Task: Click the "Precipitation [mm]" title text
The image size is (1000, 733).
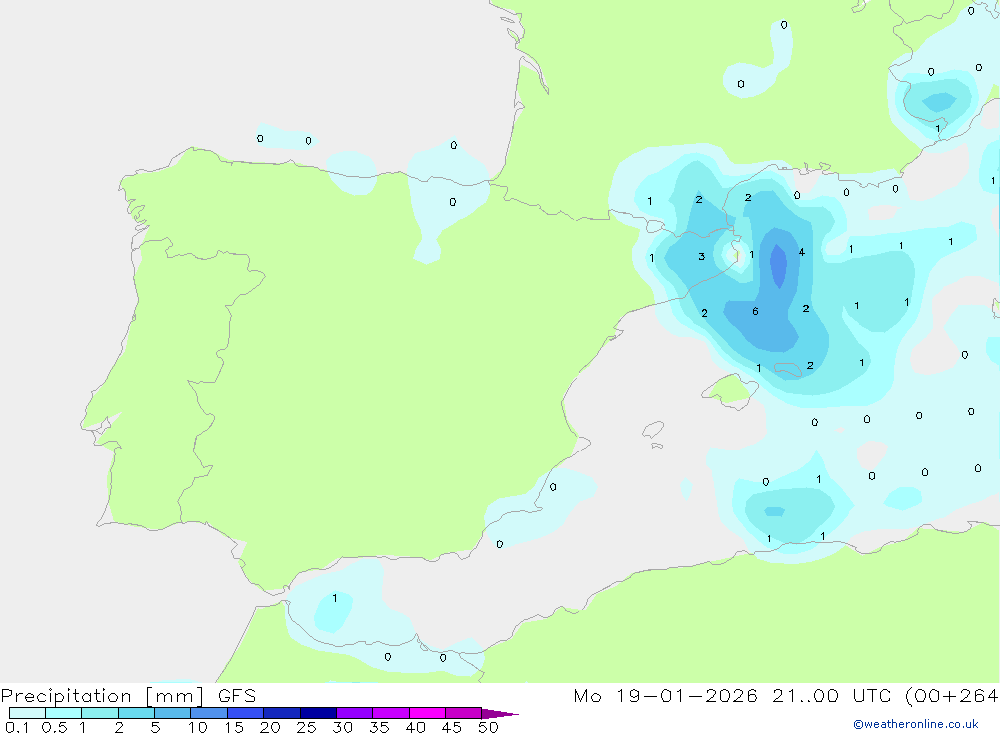Action: [x=102, y=696]
